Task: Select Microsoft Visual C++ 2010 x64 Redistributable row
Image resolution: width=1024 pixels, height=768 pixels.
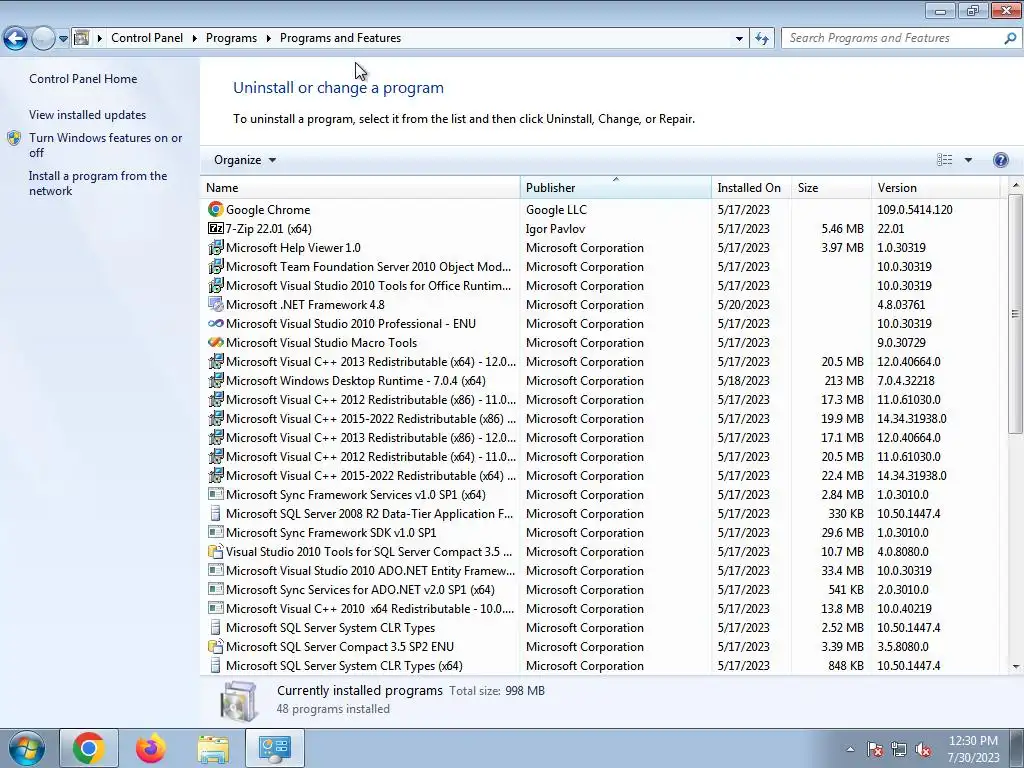Action: point(600,608)
